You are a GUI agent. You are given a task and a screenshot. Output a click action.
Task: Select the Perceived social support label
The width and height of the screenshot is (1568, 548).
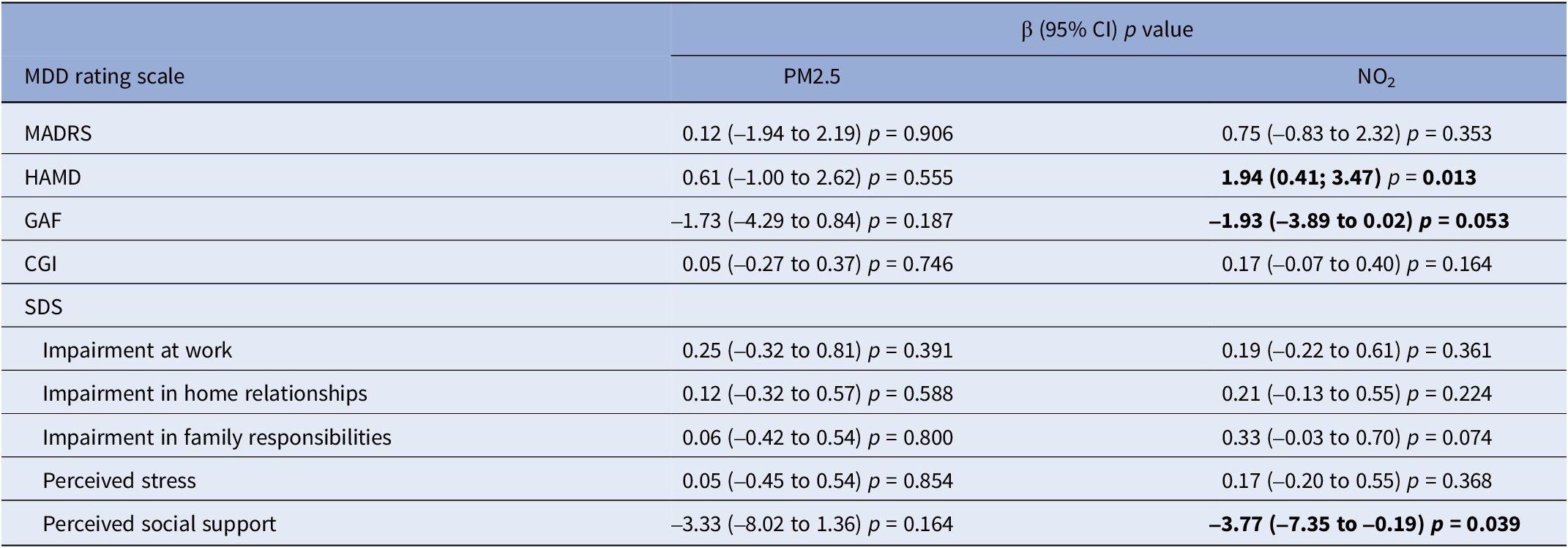pos(160,524)
